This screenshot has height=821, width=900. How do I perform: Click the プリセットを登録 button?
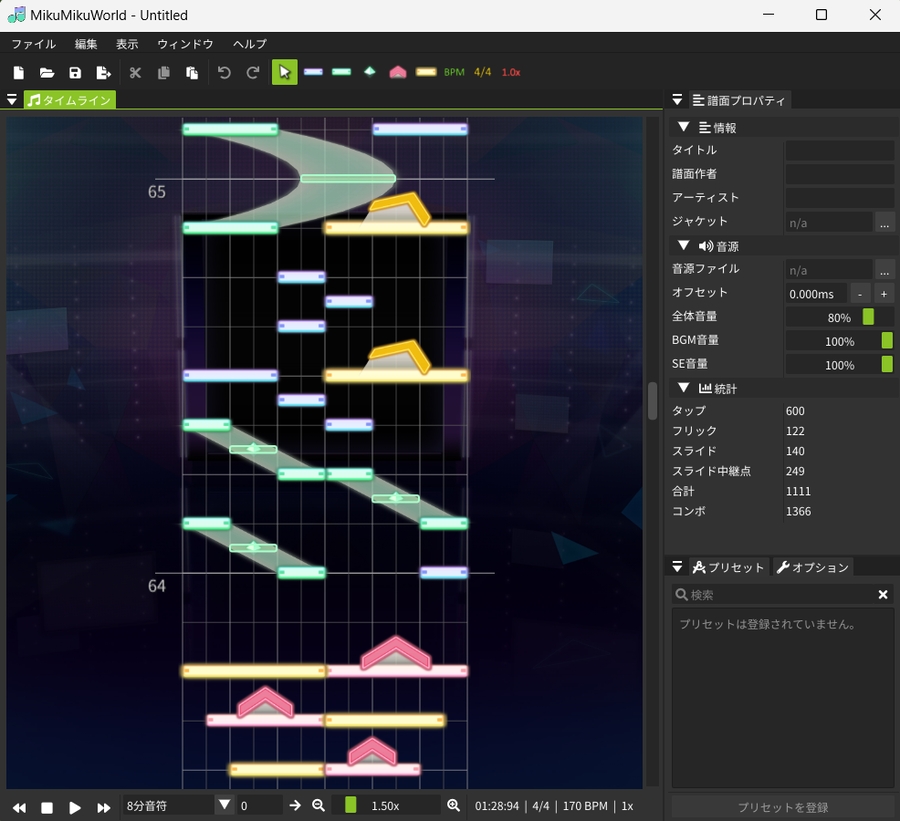782,807
